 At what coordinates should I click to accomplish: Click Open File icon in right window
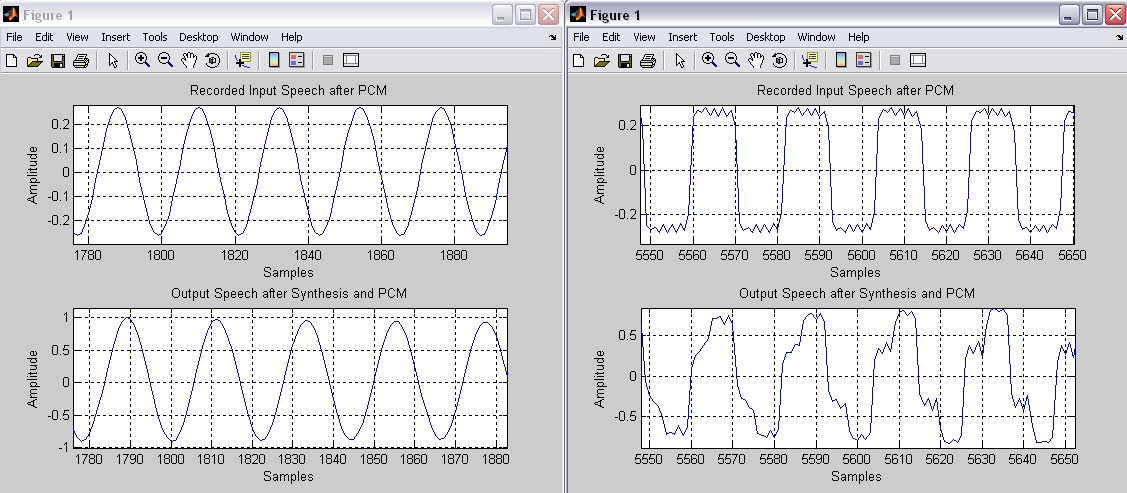point(602,60)
